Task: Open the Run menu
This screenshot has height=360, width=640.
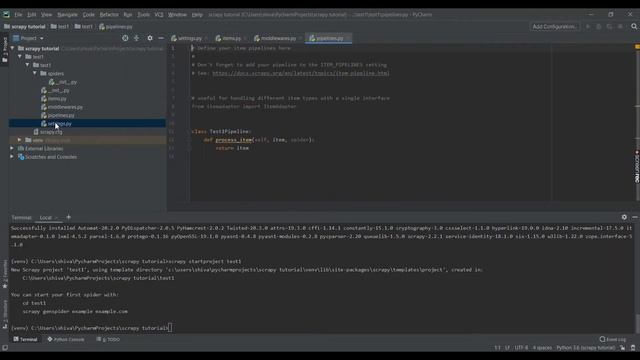Action: coord(128,14)
